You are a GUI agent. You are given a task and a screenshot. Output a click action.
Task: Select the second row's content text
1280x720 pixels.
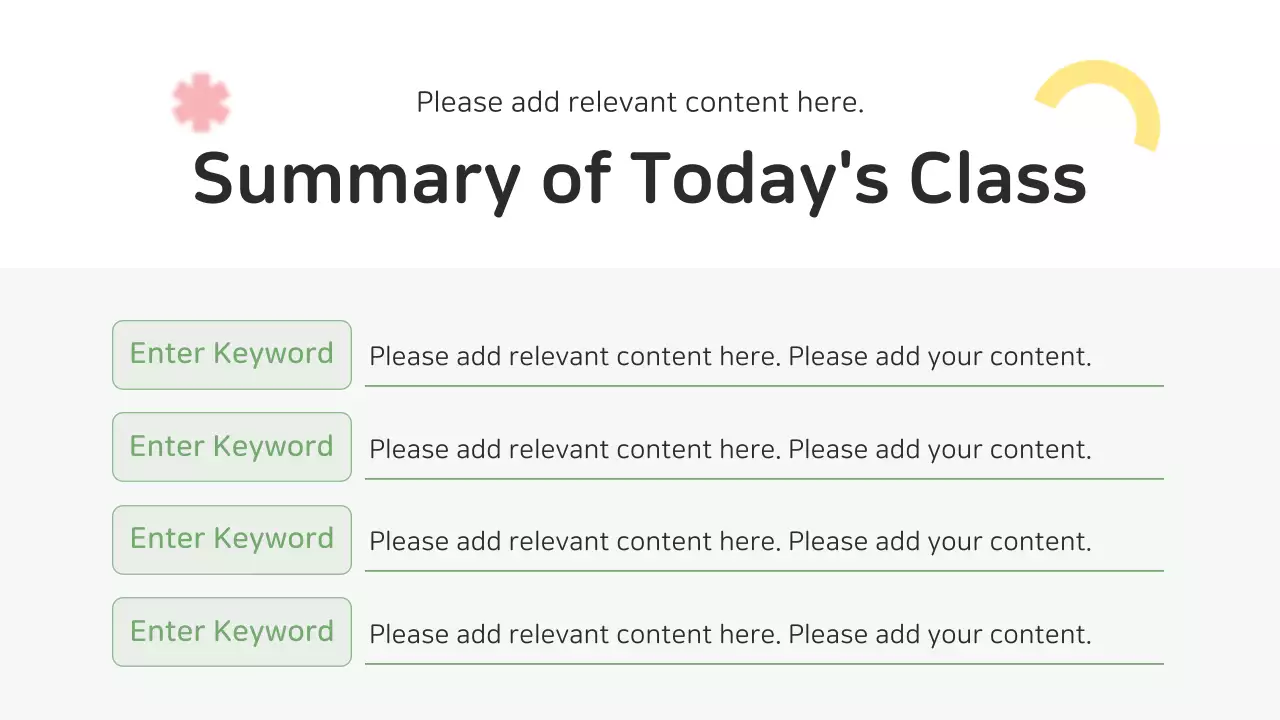pos(729,449)
